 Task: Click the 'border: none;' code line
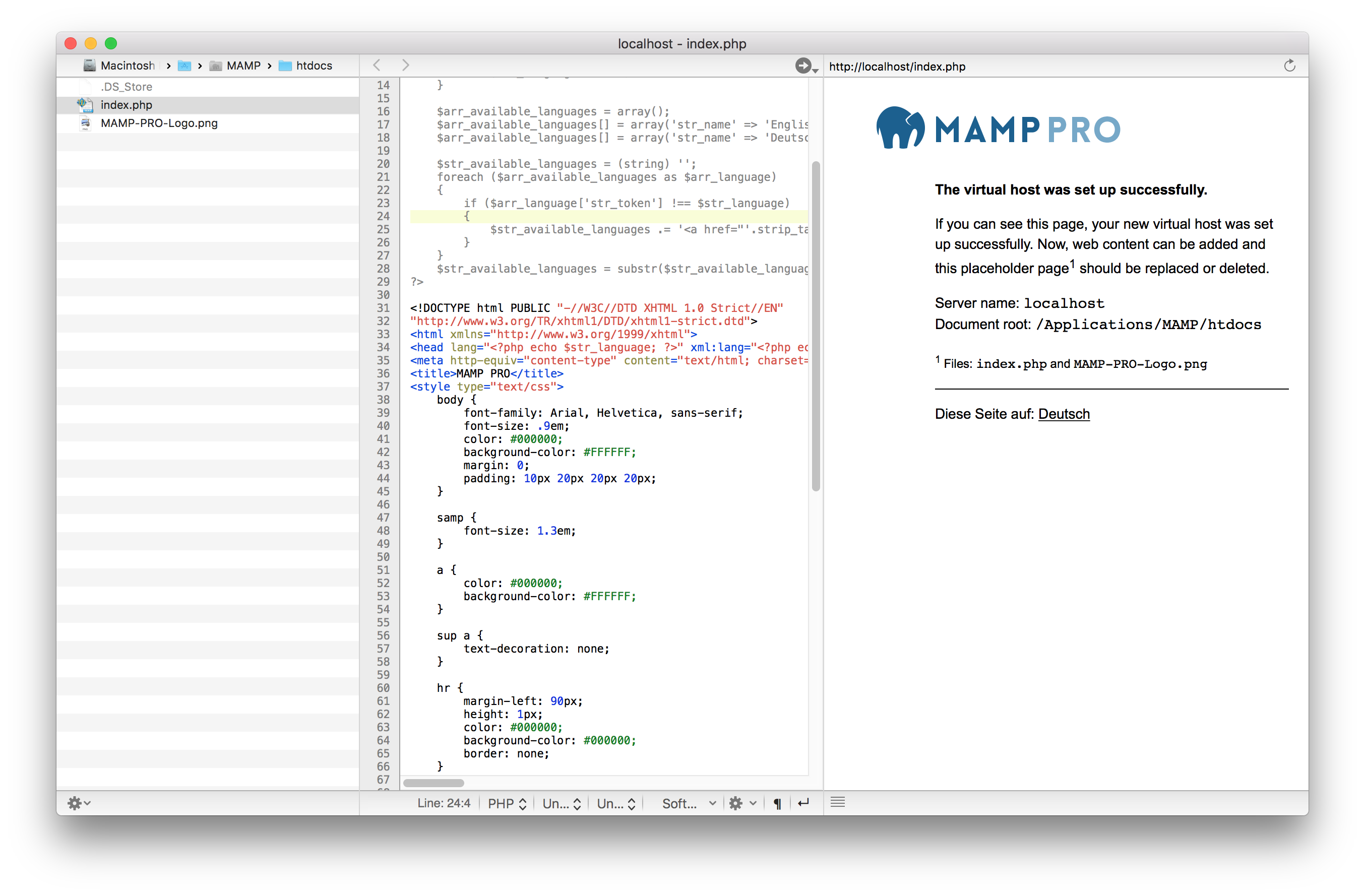click(507, 754)
